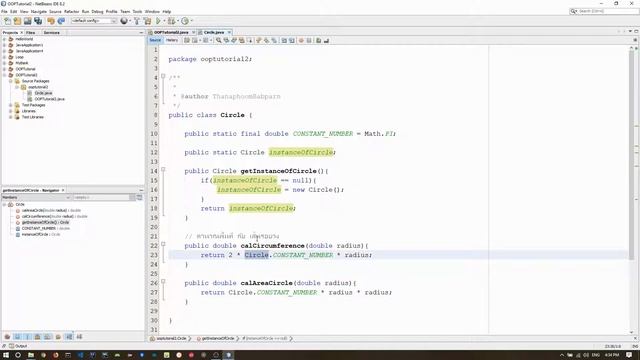Open File Explorer from taskbar
Screen dimensions: 640x360
(31, 355)
